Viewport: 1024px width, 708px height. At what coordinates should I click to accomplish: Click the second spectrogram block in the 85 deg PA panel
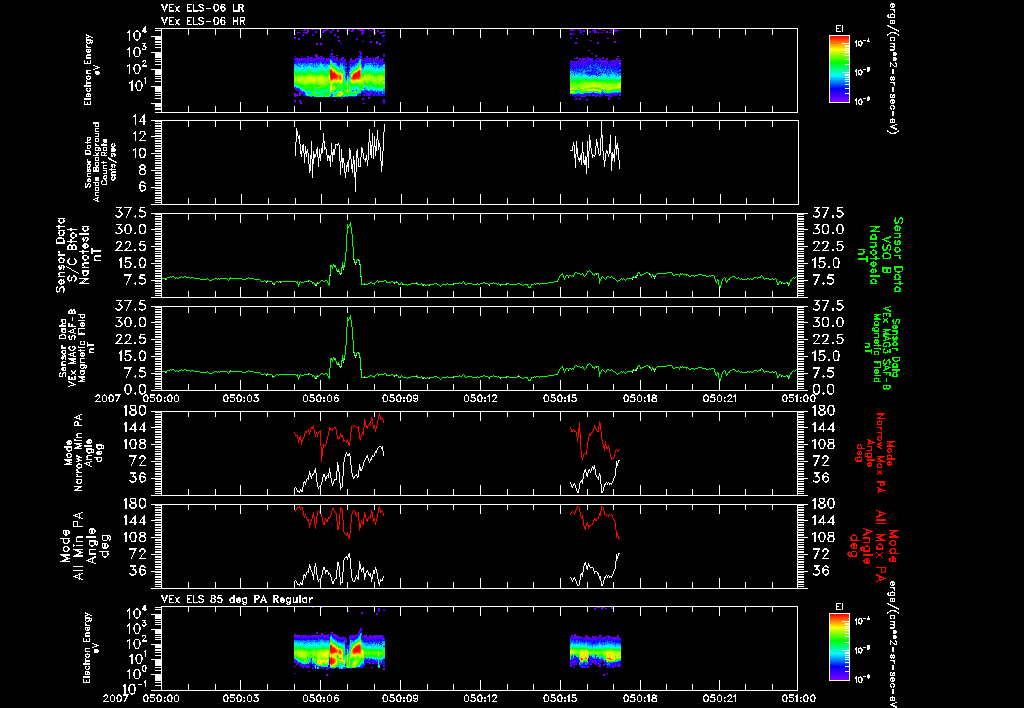tap(595, 651)
